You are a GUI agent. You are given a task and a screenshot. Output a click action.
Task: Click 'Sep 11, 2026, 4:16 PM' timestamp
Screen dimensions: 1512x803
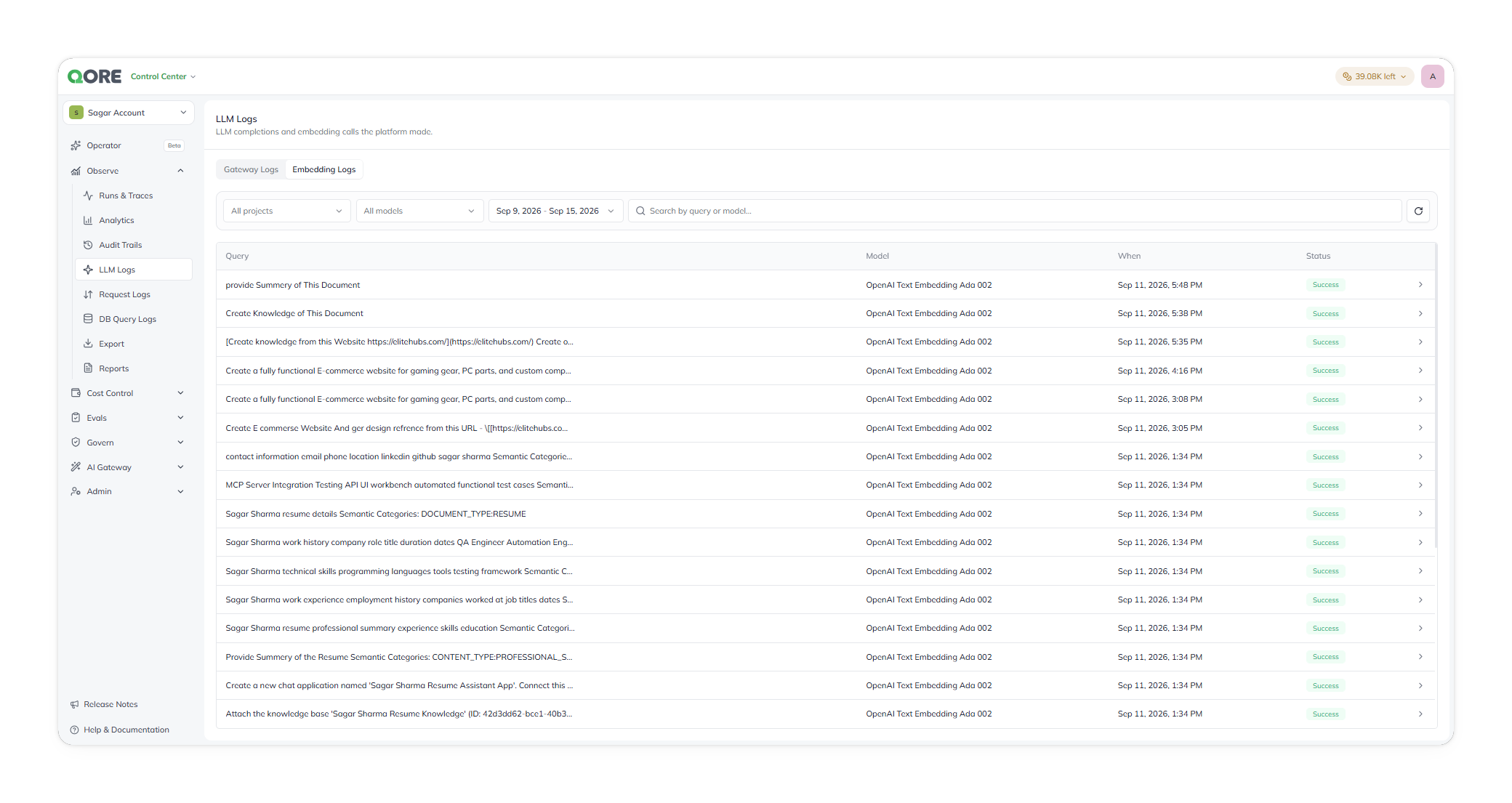[x=1159, y=371]
